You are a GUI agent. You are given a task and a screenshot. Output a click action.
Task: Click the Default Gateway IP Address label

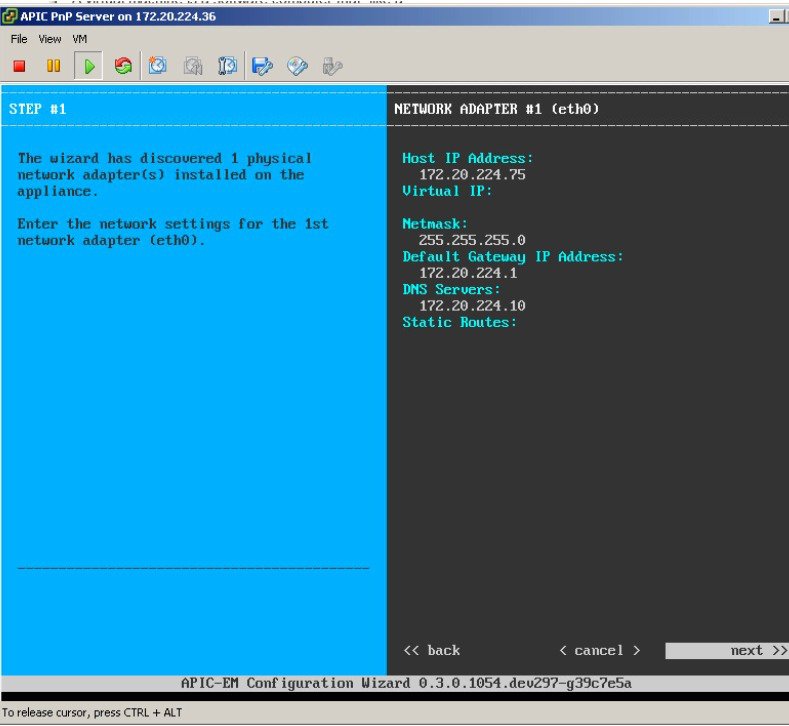point(513,257)
